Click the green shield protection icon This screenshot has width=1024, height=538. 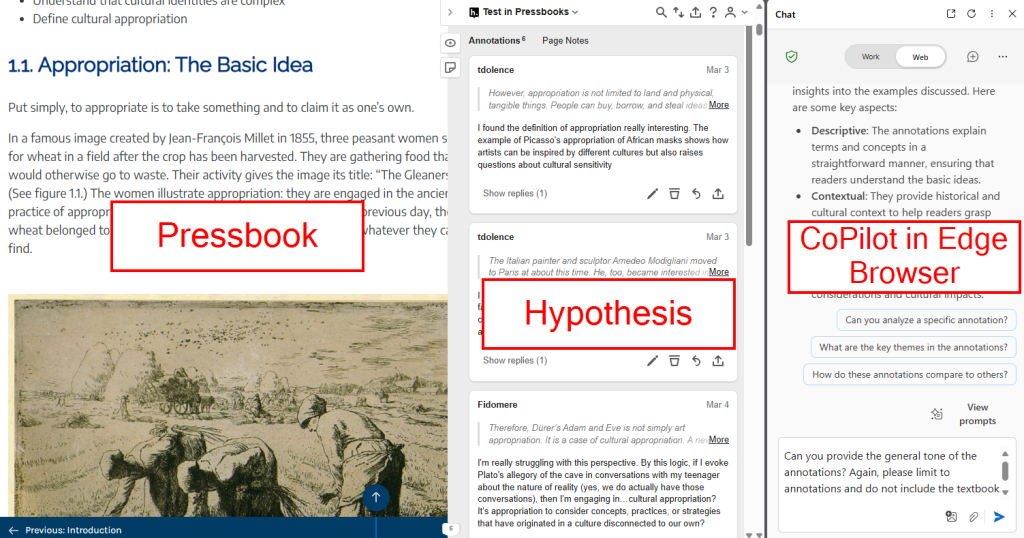[x=792, y=57]
